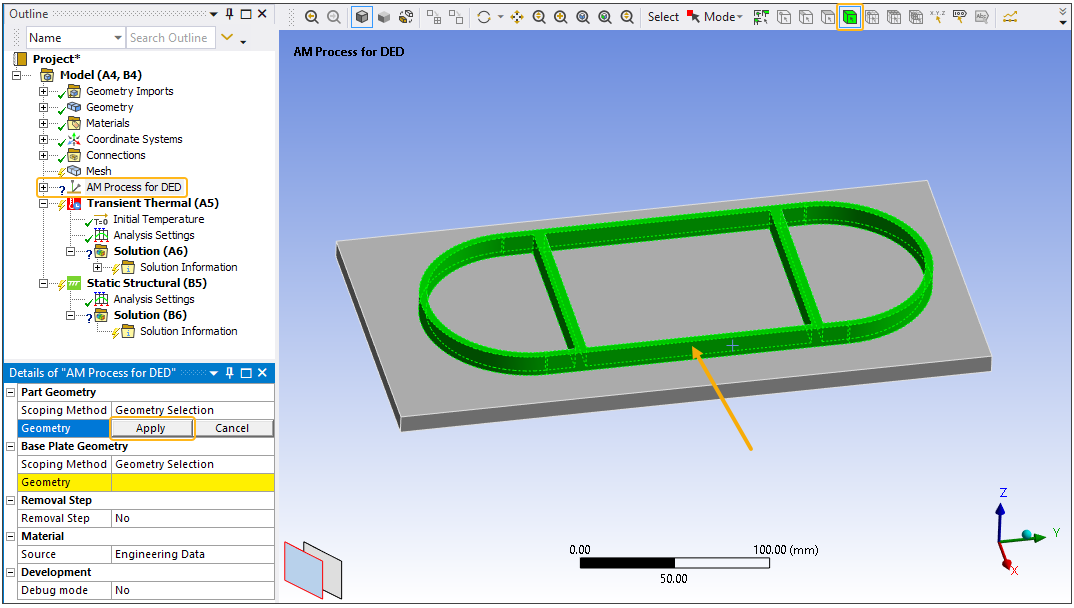Select Coordinate Systems in the outline
The height and width of the screenshot is (608, 1074).
pos(134,139)
